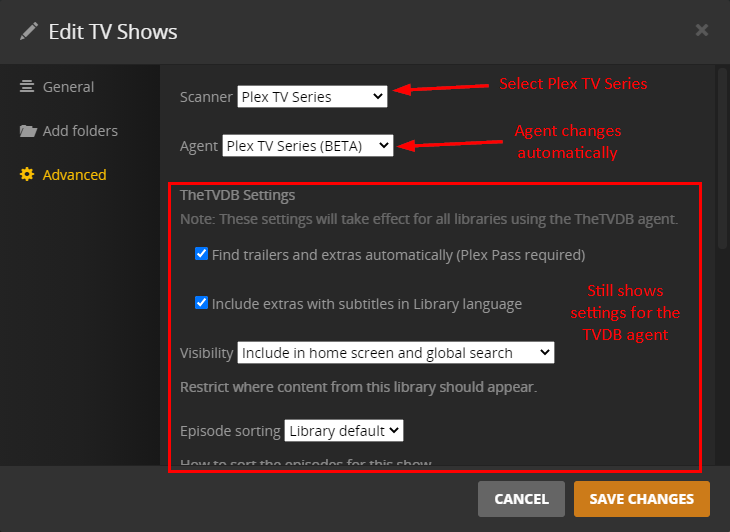
Task: Open the Visibility dropdown
Action: click(x=396, y=353)
